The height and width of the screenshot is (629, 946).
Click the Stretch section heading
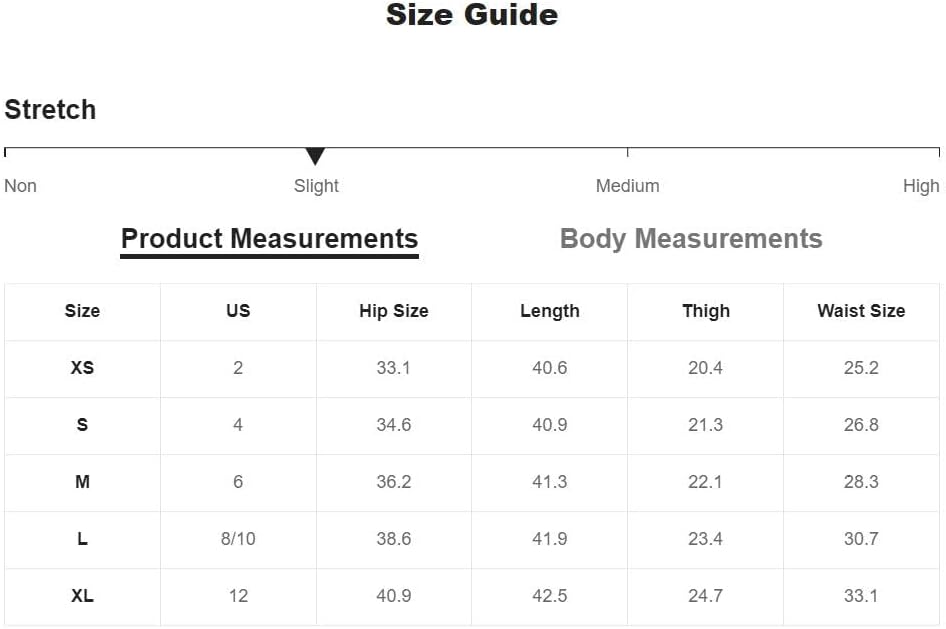[50, 110]
